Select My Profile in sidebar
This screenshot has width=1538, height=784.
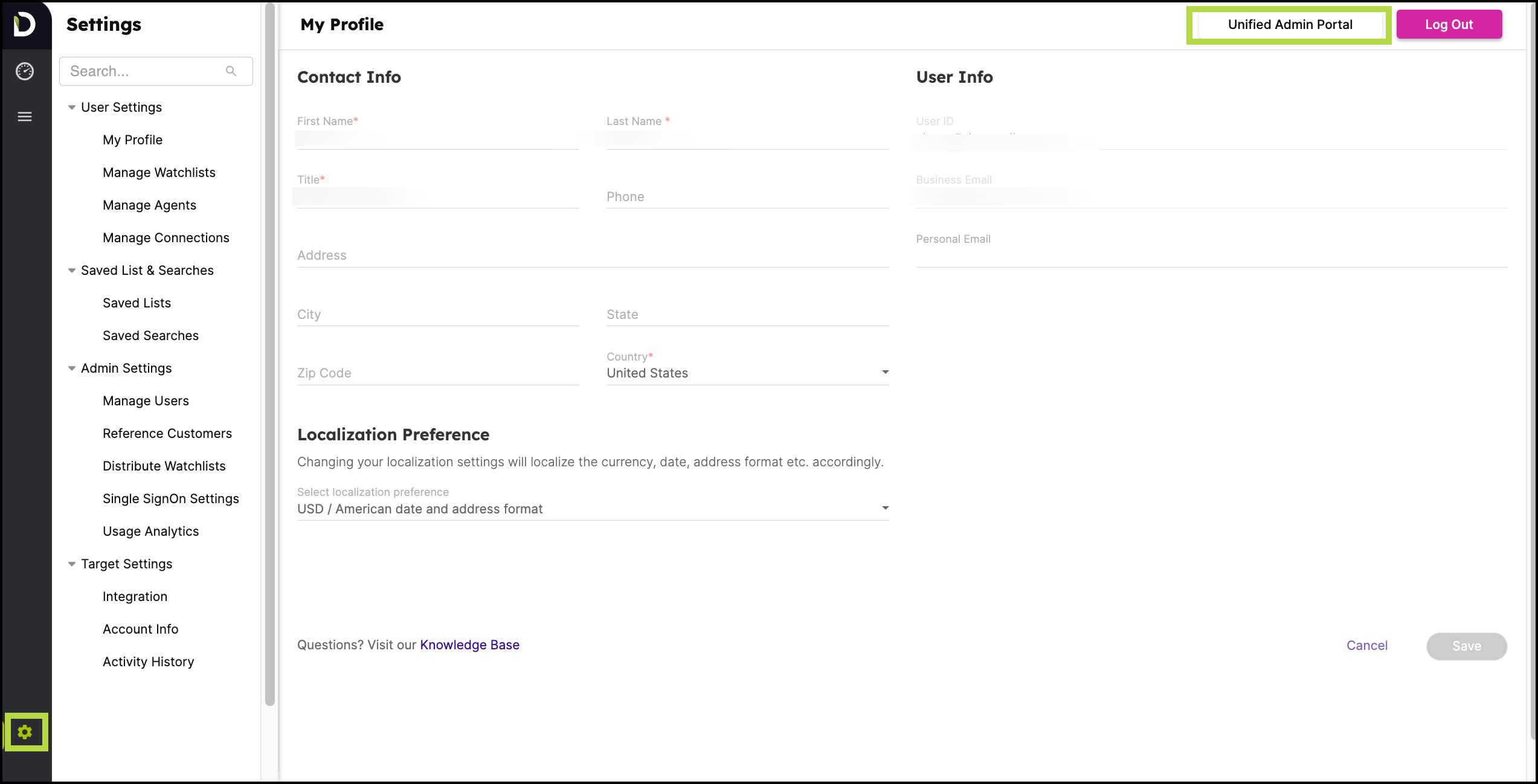coord(132,140)
